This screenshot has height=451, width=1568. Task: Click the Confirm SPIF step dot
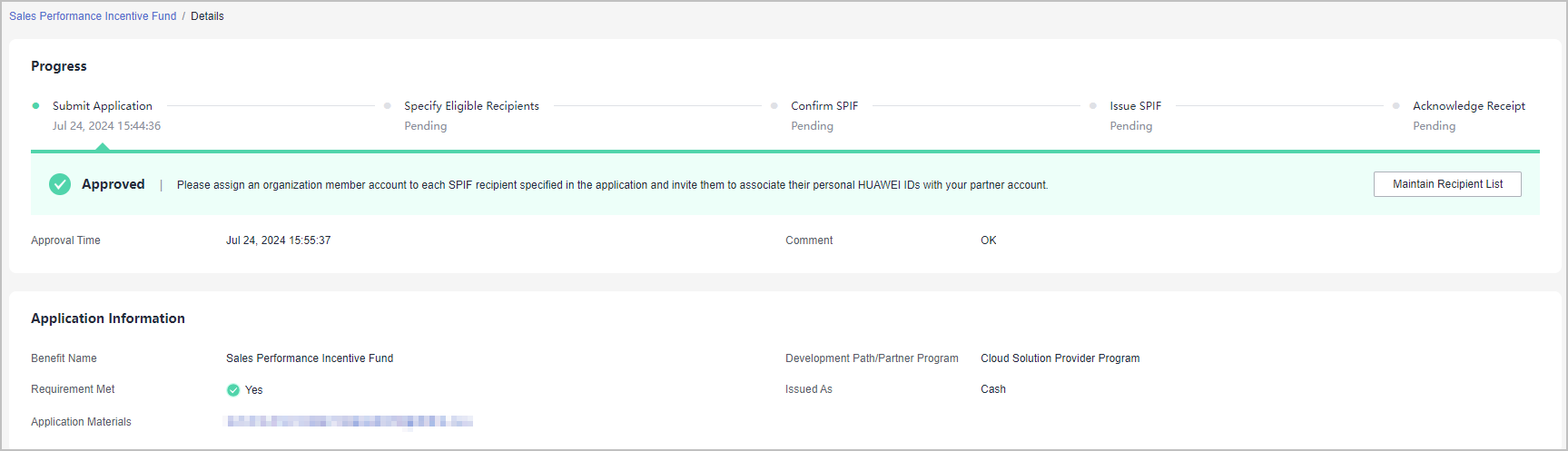[774, 106]
